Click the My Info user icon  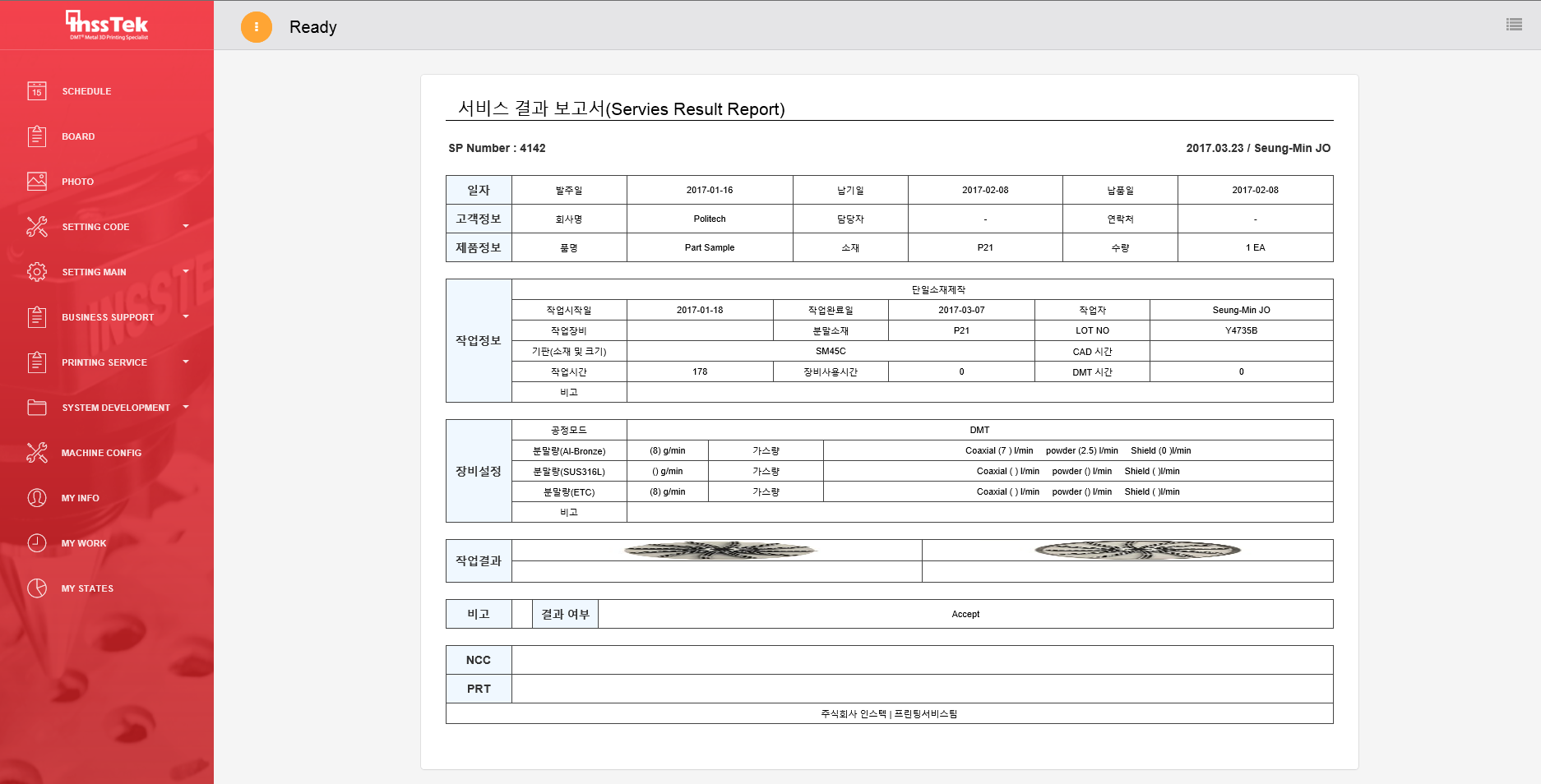(x=37, y=498)
